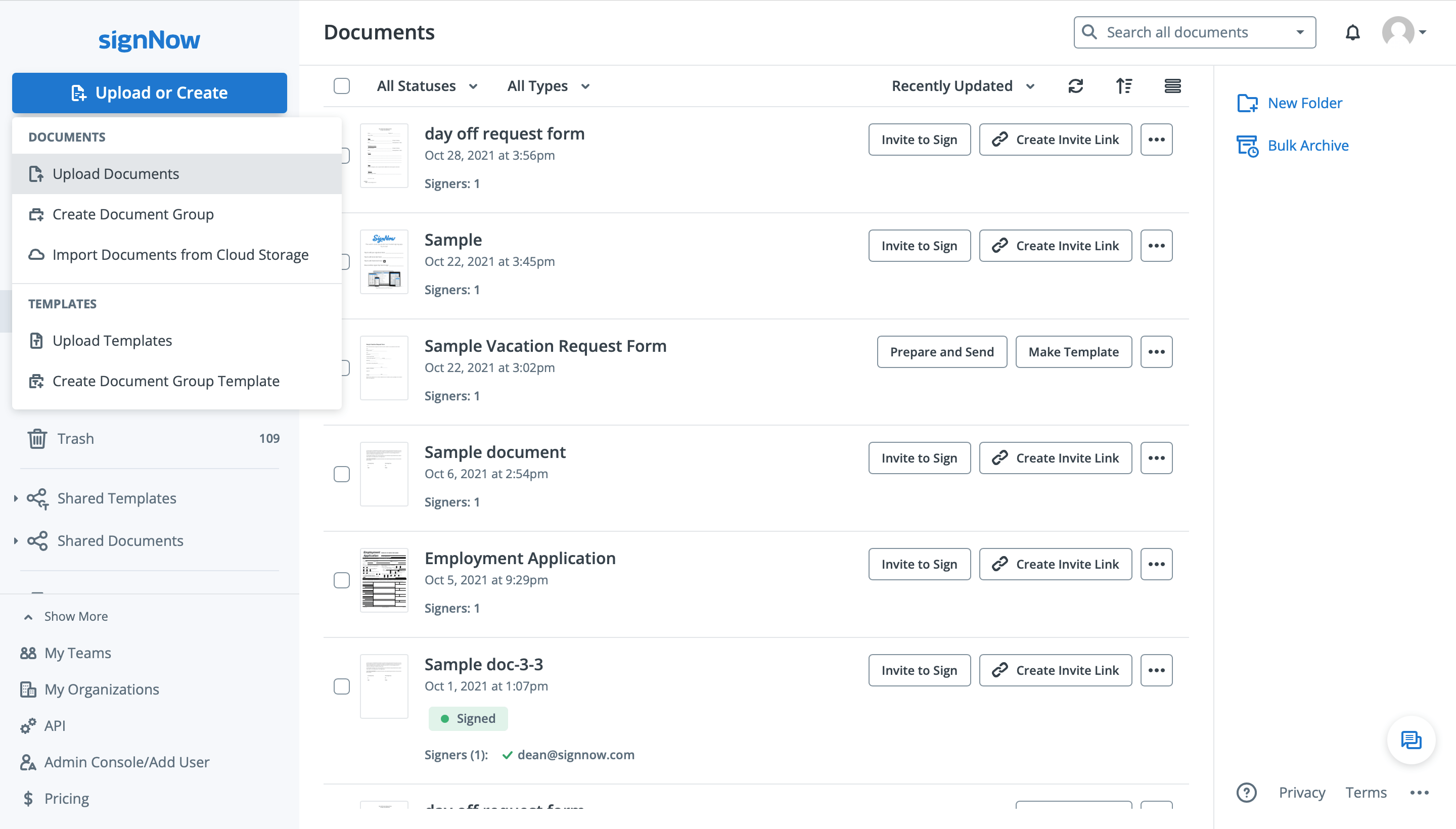Click Invite to Sign for day off request form
1456x829 pixels.
[x=919, y=140]
